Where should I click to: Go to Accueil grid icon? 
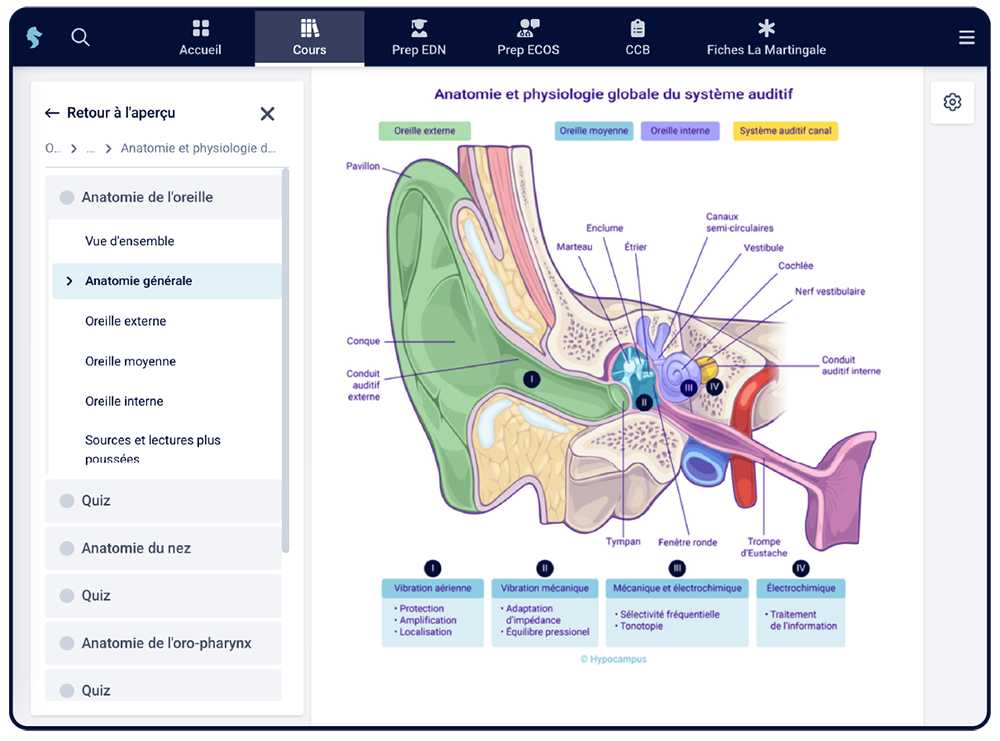[200, 28]
